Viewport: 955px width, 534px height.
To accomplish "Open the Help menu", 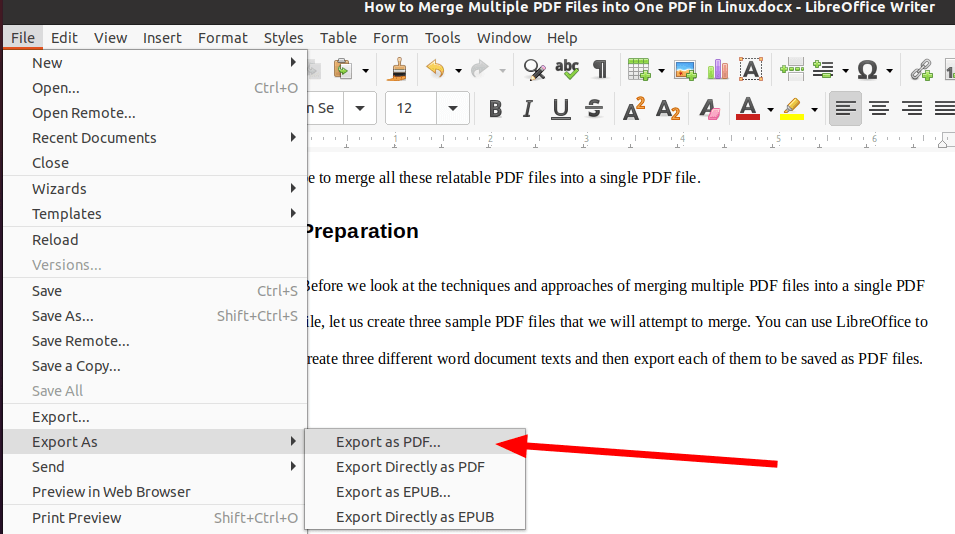I will tap(562, 38).
